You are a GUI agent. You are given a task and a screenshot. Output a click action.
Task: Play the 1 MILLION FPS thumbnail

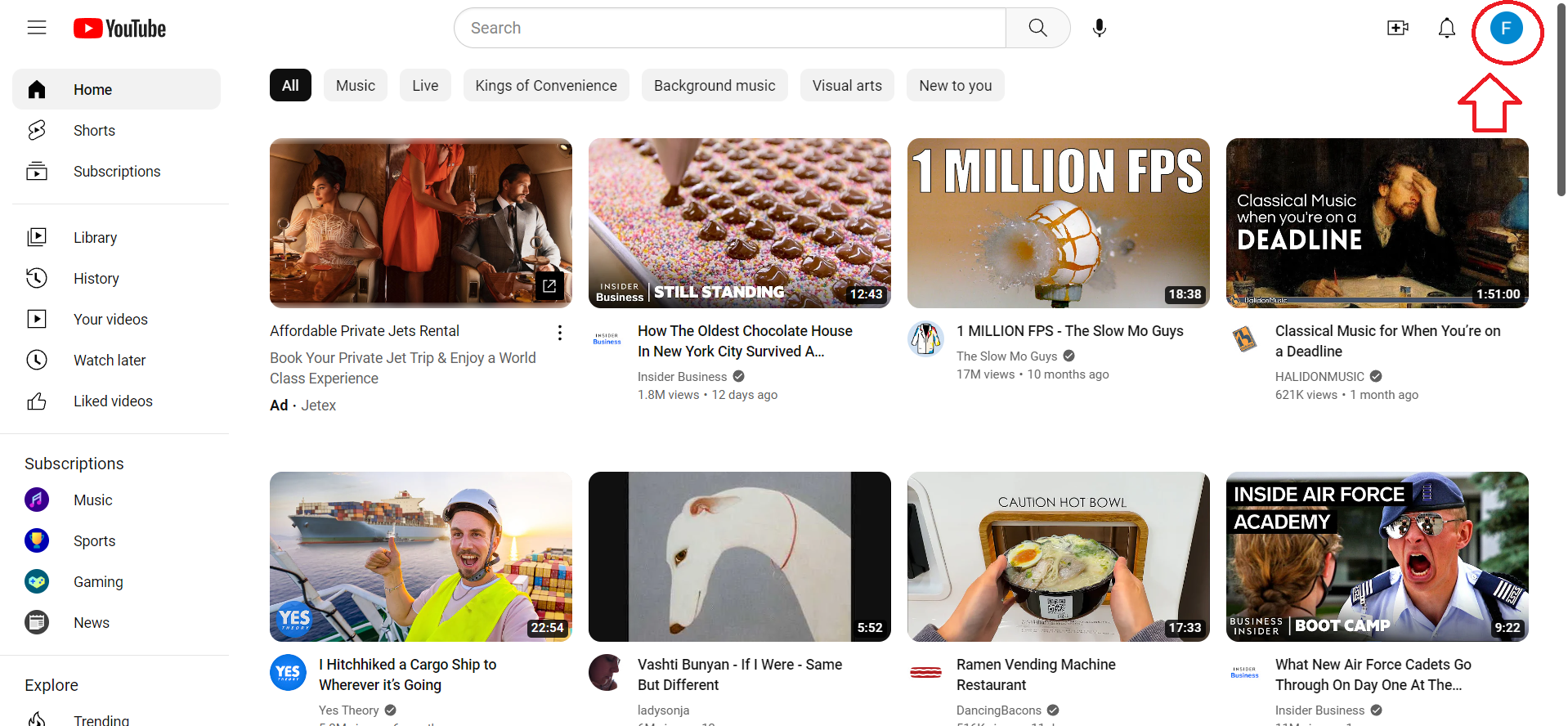[x=1059, y=223]
